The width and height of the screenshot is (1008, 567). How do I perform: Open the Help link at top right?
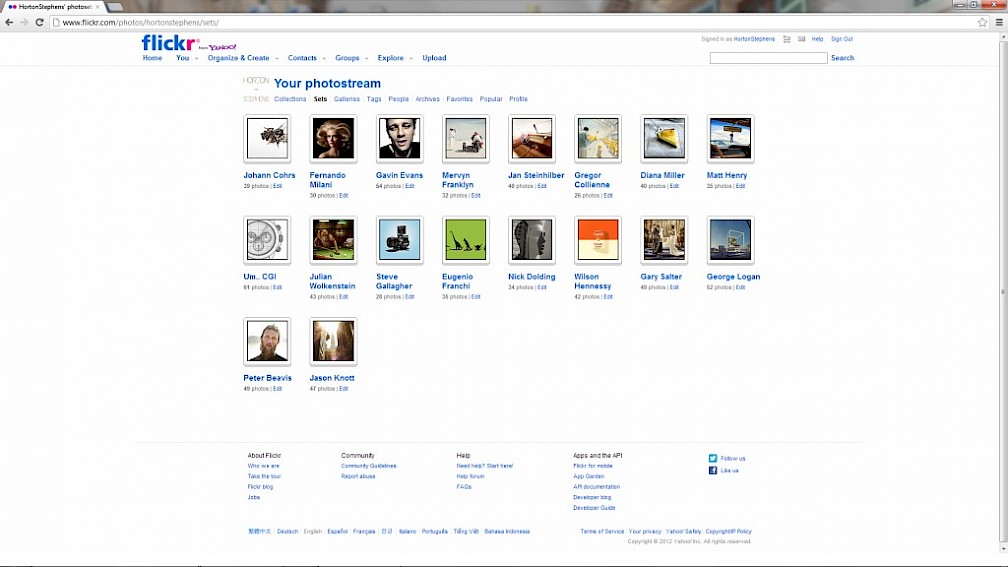[817, 39]
